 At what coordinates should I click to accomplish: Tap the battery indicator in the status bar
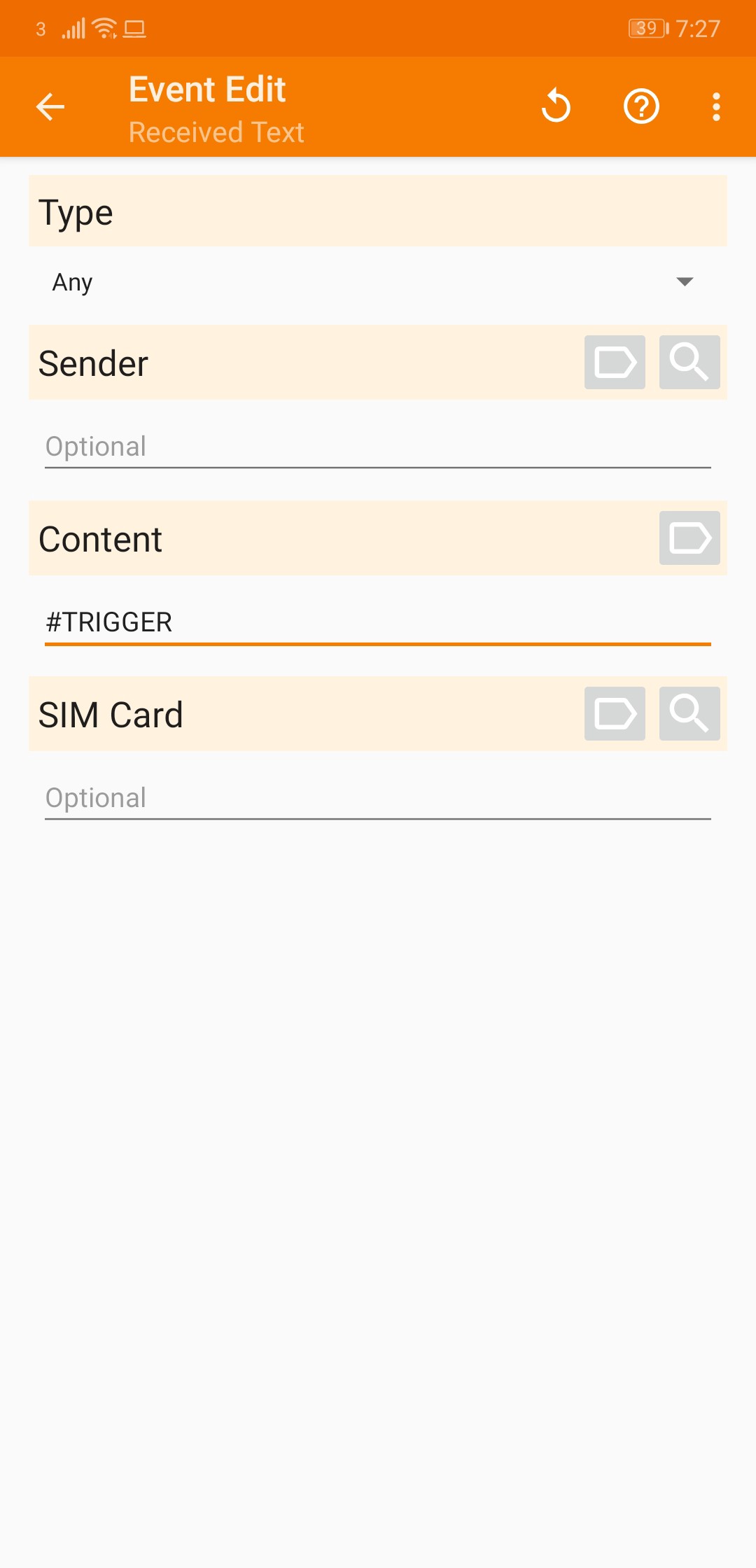click(648, 29)
